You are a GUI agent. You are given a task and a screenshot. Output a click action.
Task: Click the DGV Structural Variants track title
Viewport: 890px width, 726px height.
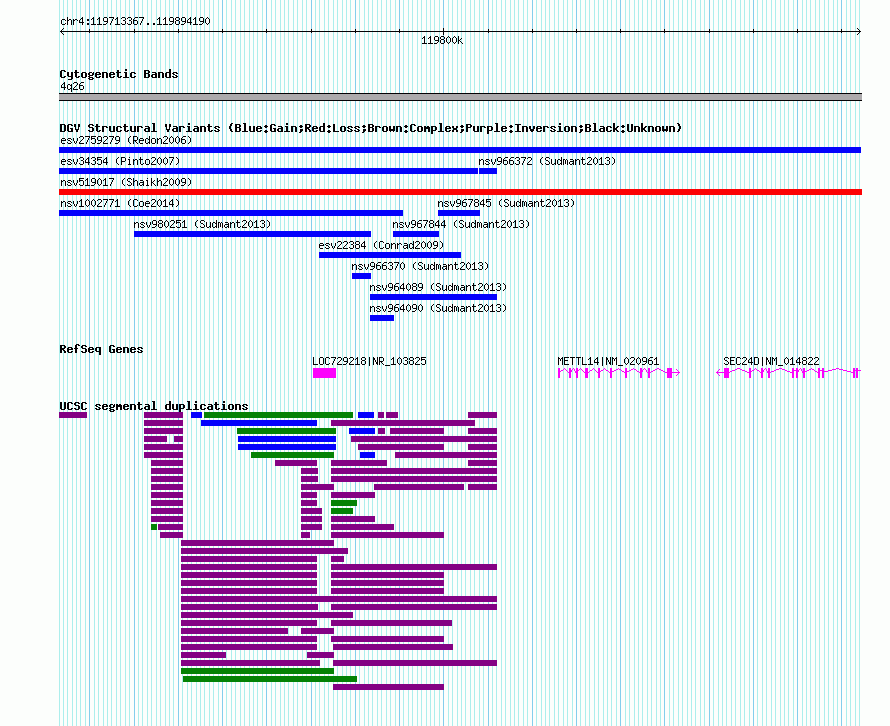[x=371, y=128]
